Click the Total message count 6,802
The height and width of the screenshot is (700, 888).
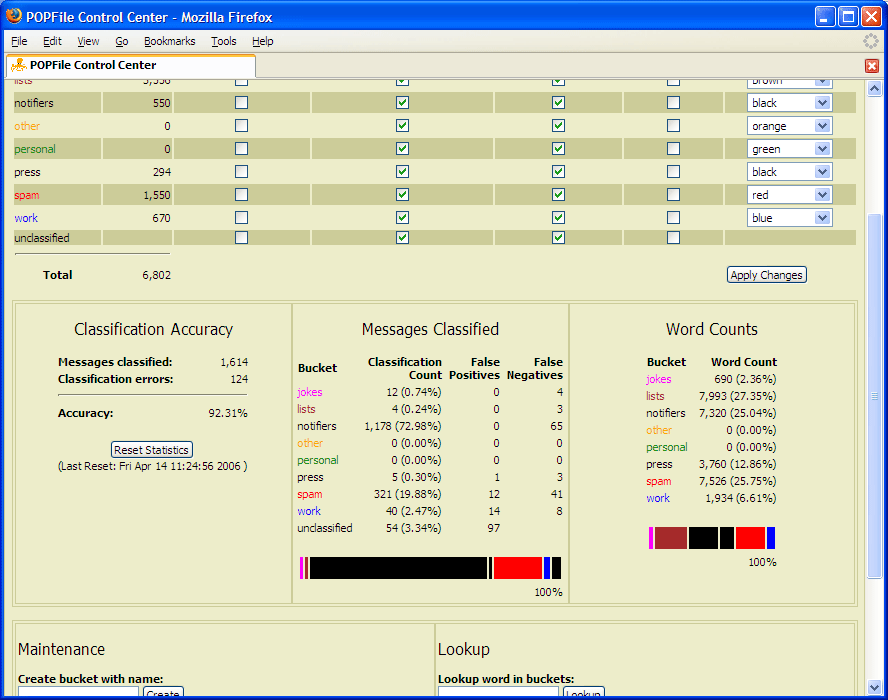pyautogui.click(x=156, y=275)
